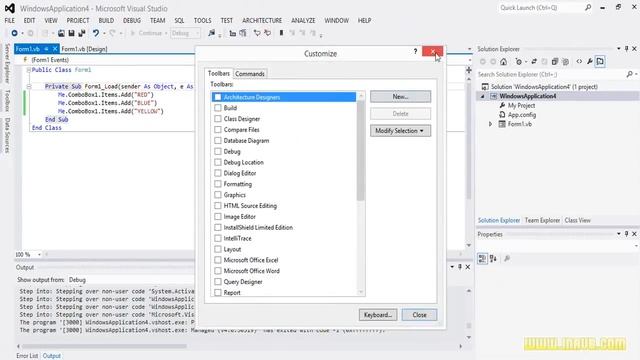Pin the Output panel
The height and width of the screenshot is (360, 640).
click(x=460, y=267)
